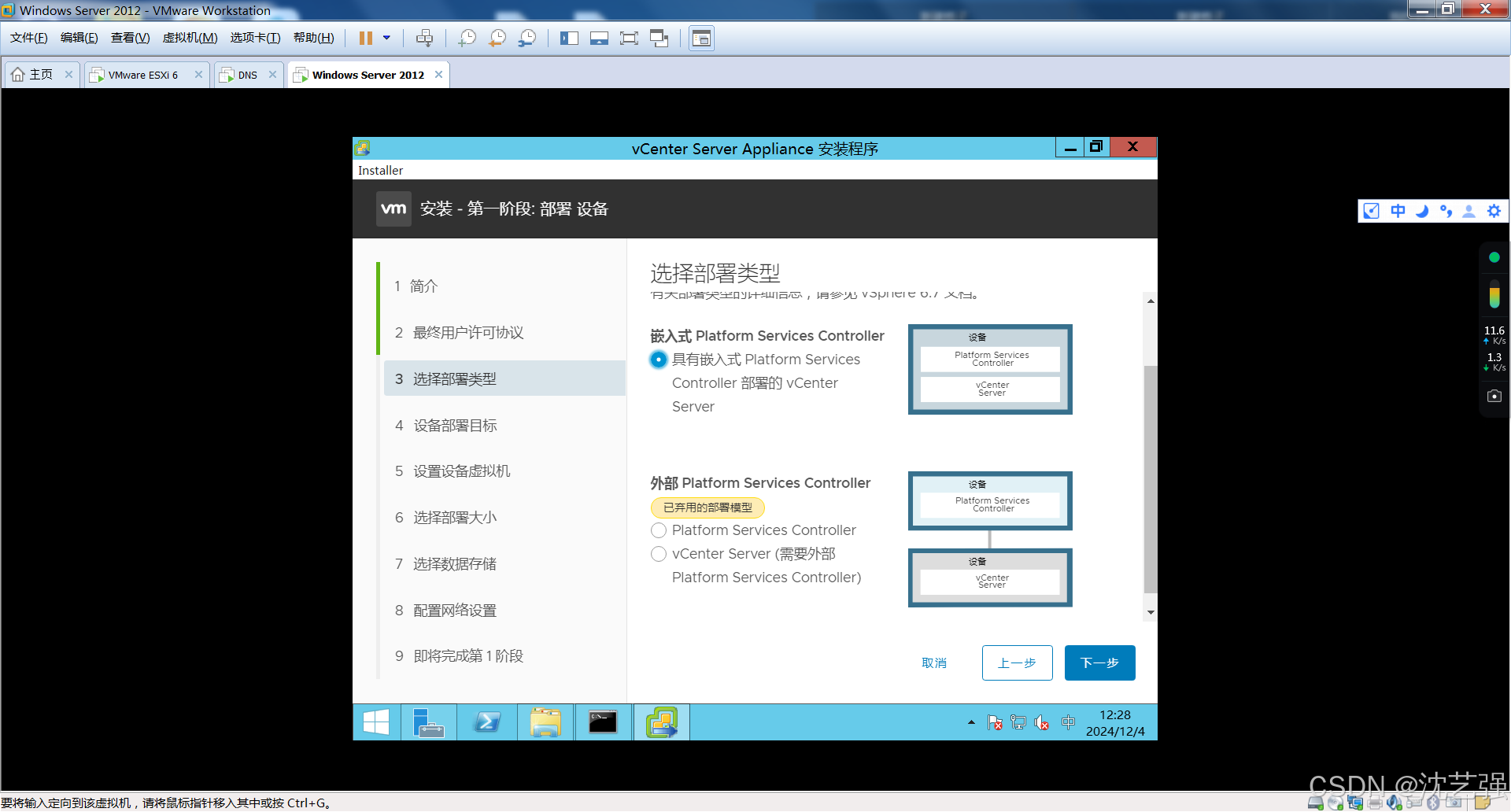Open the 虚拟机(M) menu

[190, 38]
